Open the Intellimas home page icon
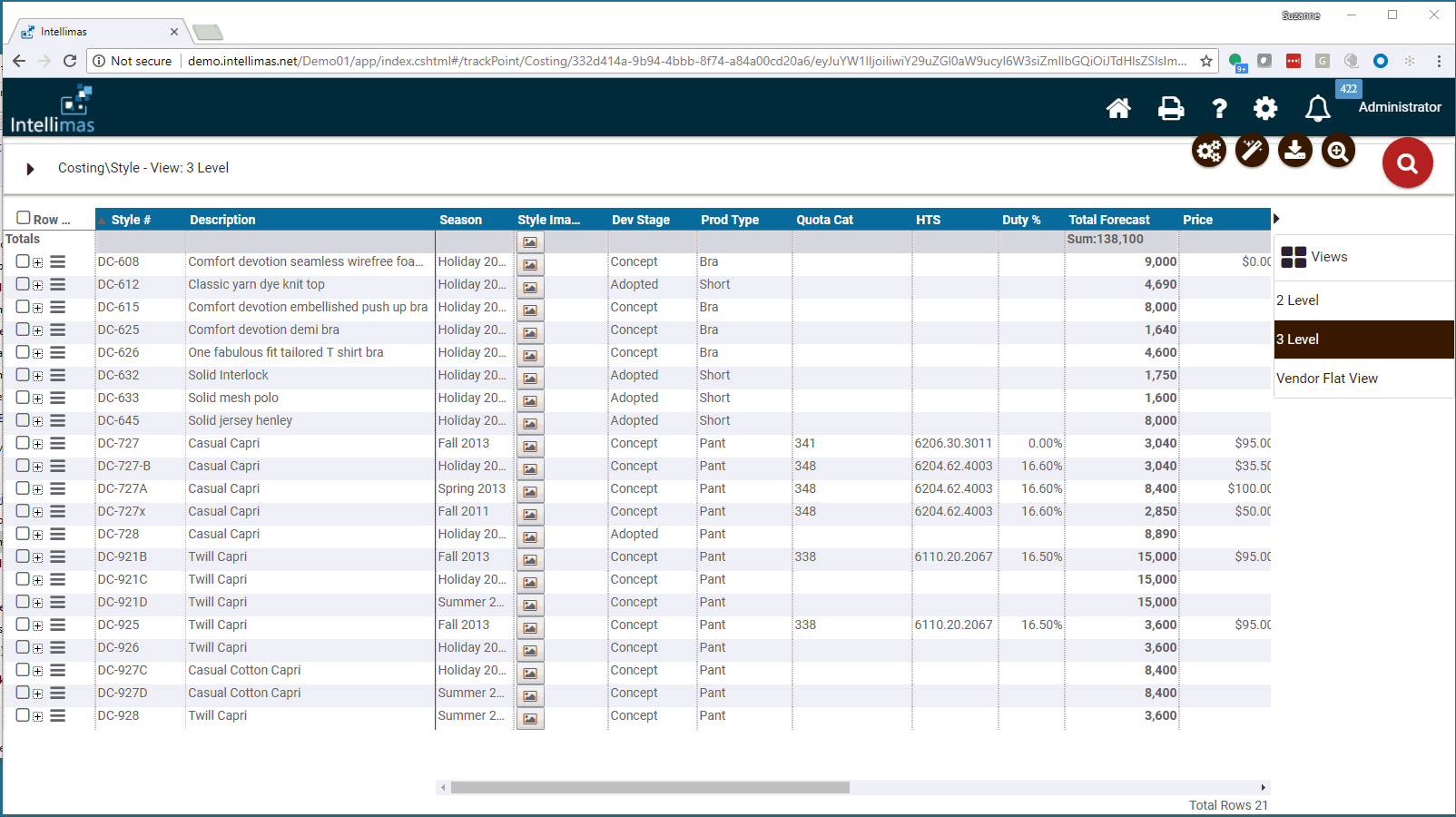The height and width of the screenshot is (817, 1456). (x=1119, y=108)
